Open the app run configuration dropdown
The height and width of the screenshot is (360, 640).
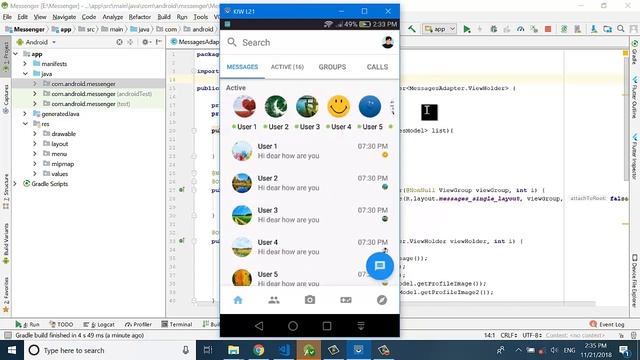(440, 29)
